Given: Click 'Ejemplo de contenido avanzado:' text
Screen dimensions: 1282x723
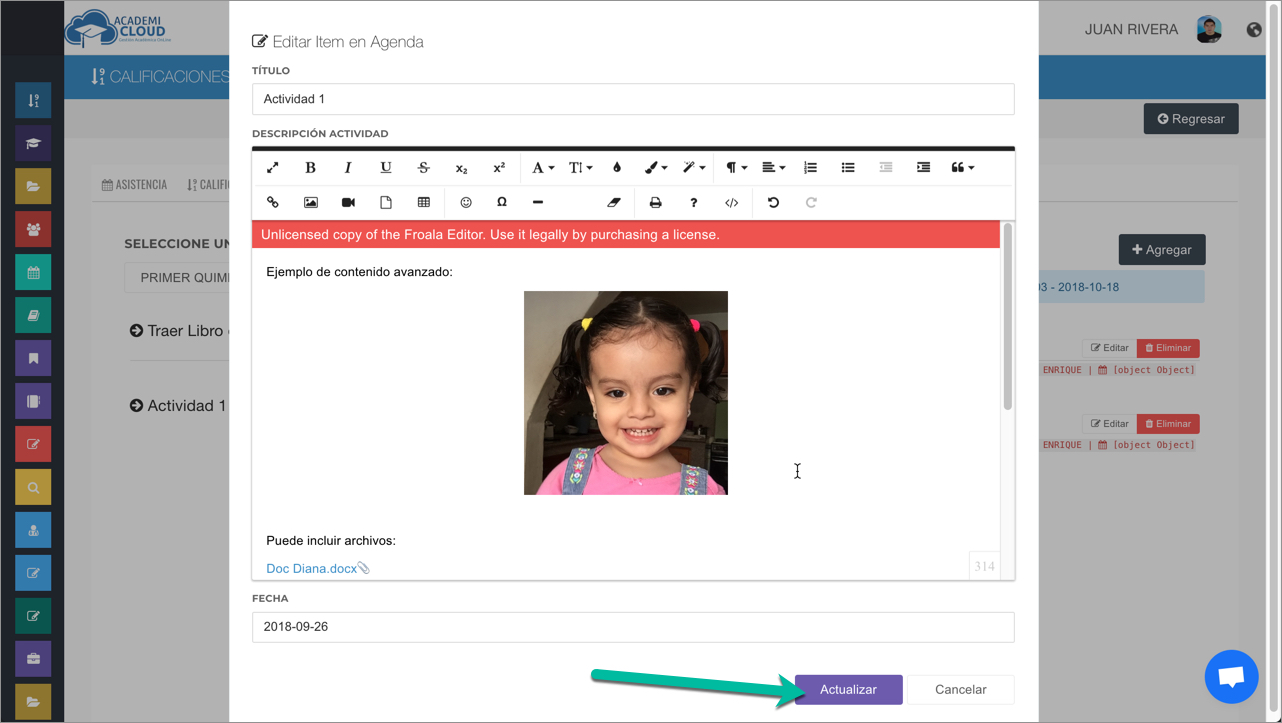Looking at the screenshot, I should coord(359,272).
